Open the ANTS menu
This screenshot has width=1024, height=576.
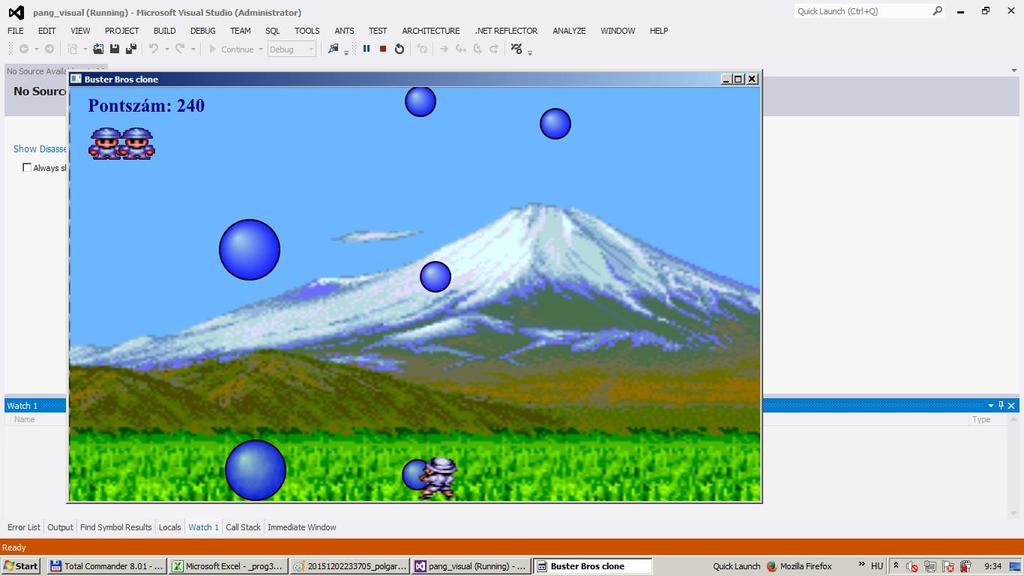click(x=344, y=31)
